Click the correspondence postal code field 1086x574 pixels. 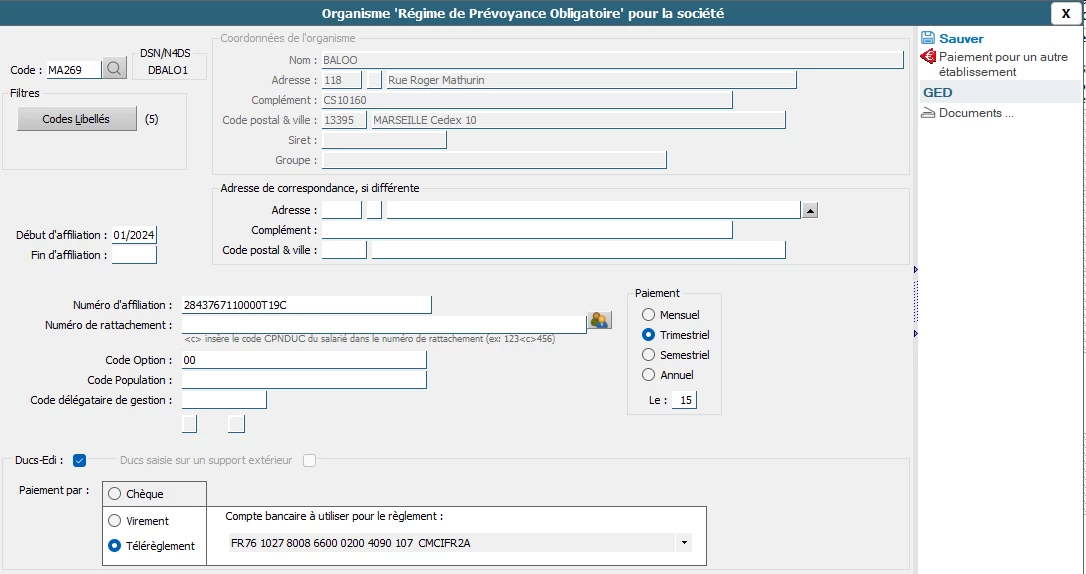[x=344, y=250]
